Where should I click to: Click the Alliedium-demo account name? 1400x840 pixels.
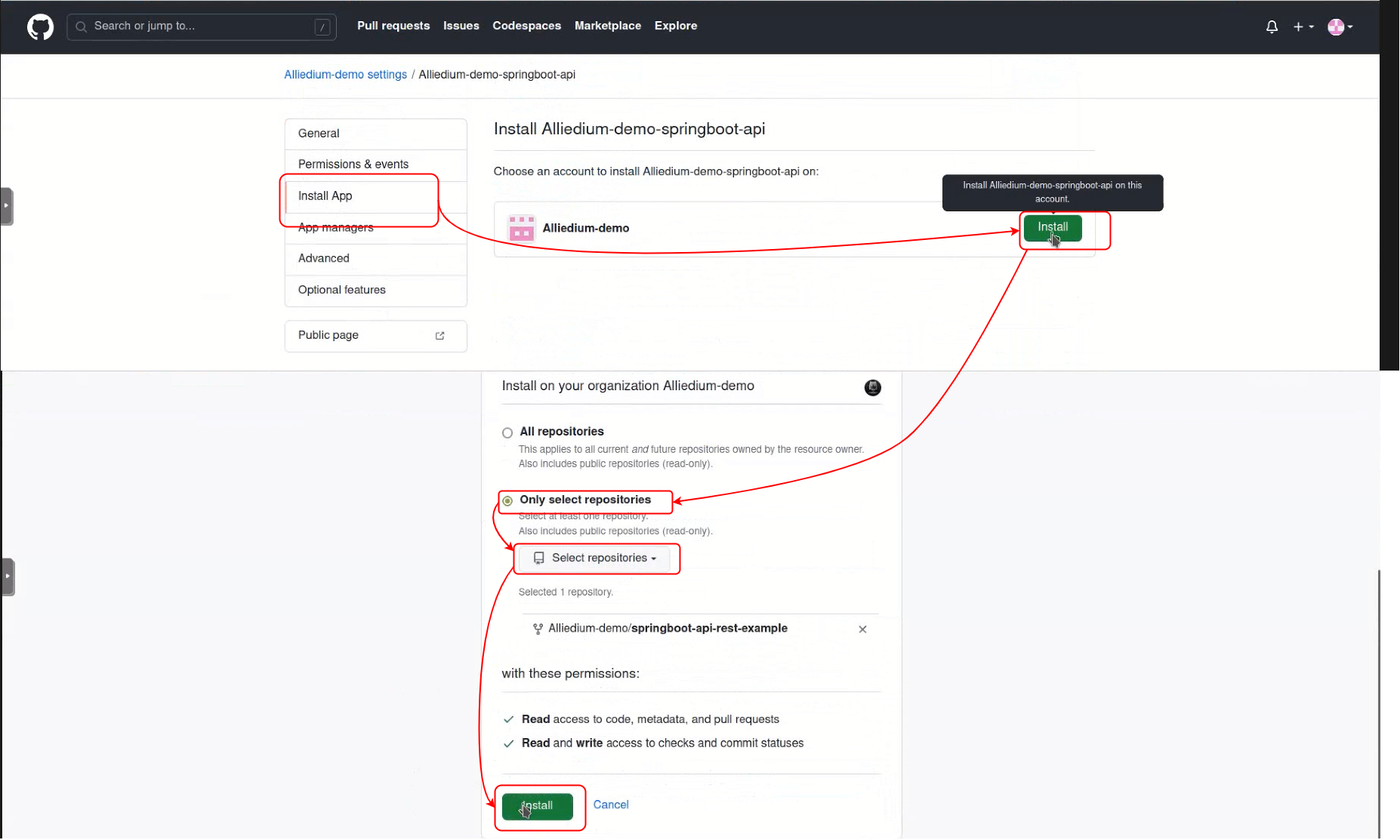pos(585,228)
